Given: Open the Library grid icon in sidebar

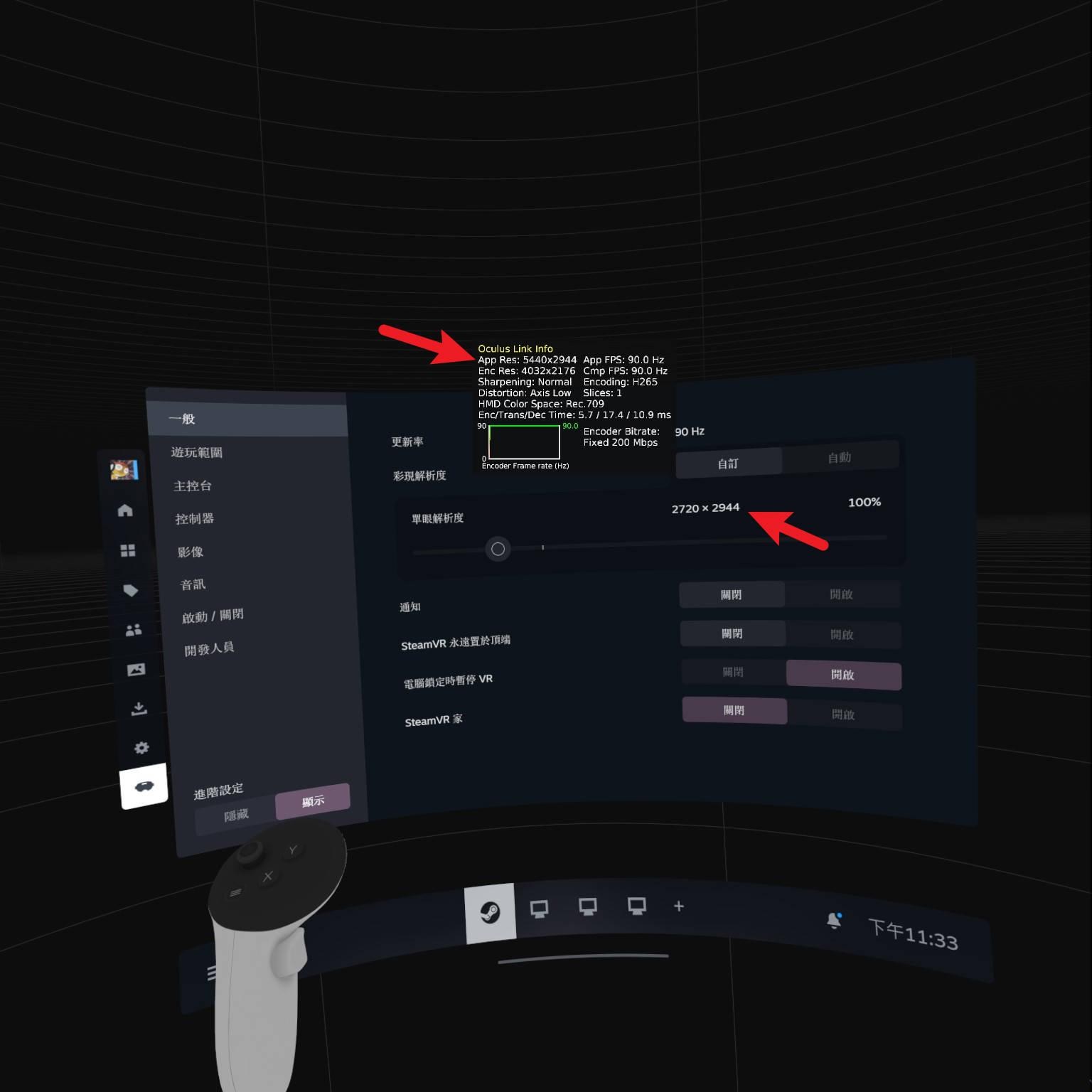Looking at the screenshot, I should (127, 550).
